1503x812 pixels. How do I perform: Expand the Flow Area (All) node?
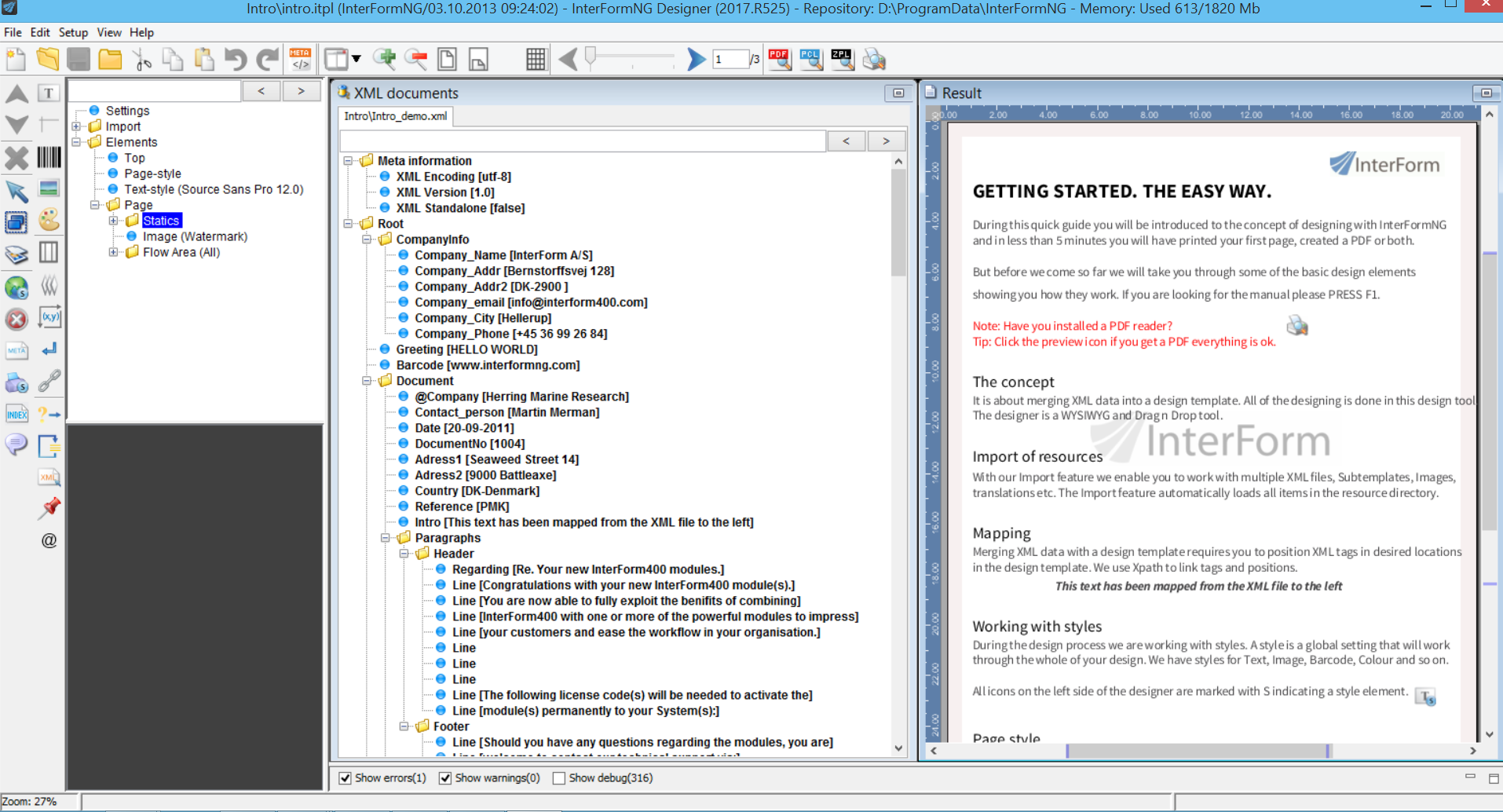[113, 252]
